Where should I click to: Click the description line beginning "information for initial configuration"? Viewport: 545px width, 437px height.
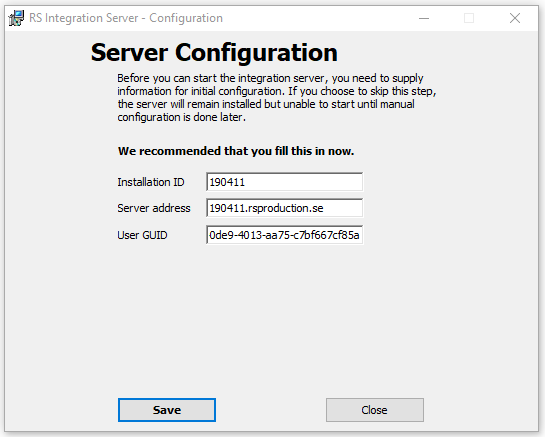click(x=277, y=91)
